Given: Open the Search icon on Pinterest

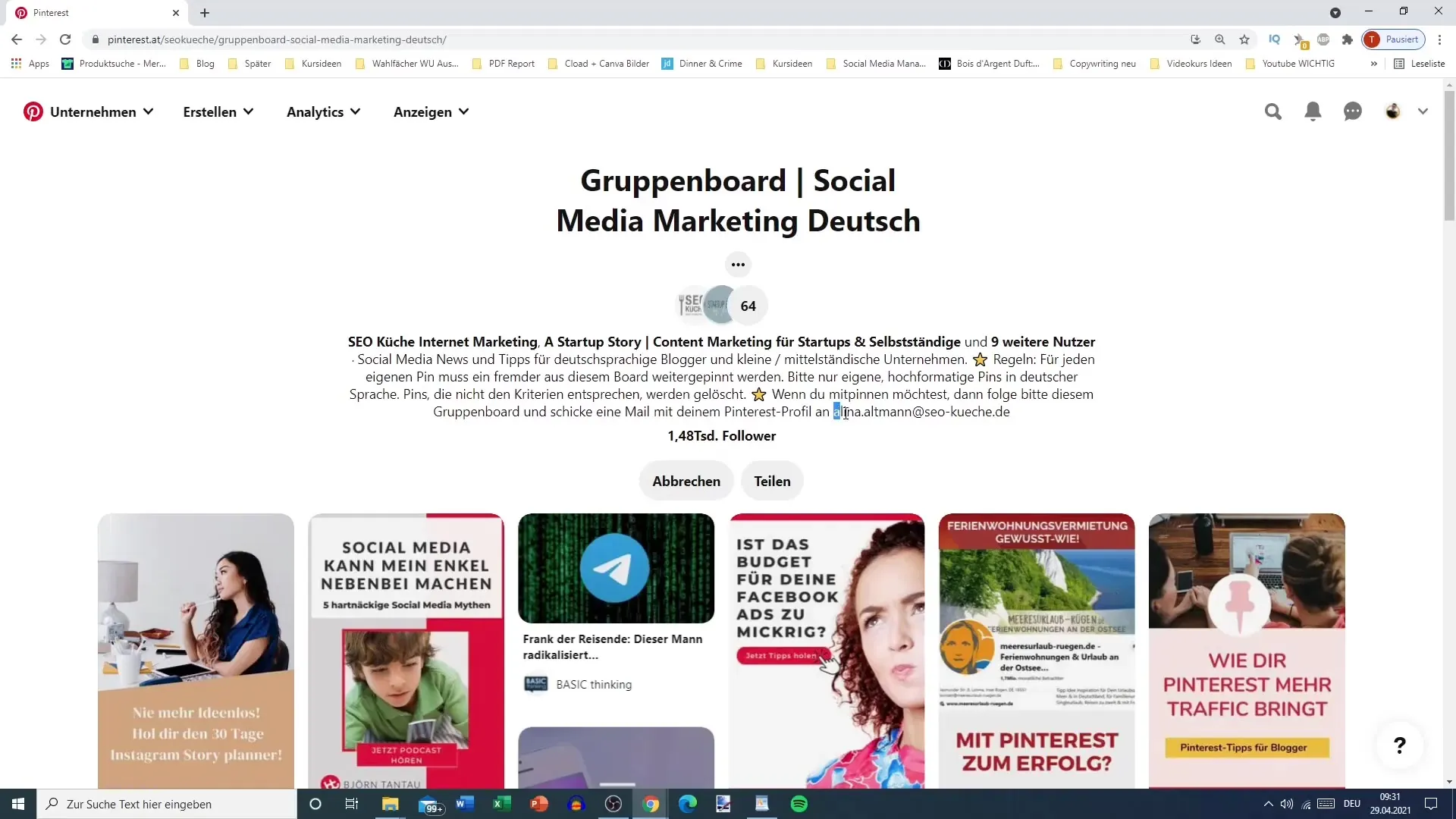Looking at the screenshot, I should (1273, 111).
